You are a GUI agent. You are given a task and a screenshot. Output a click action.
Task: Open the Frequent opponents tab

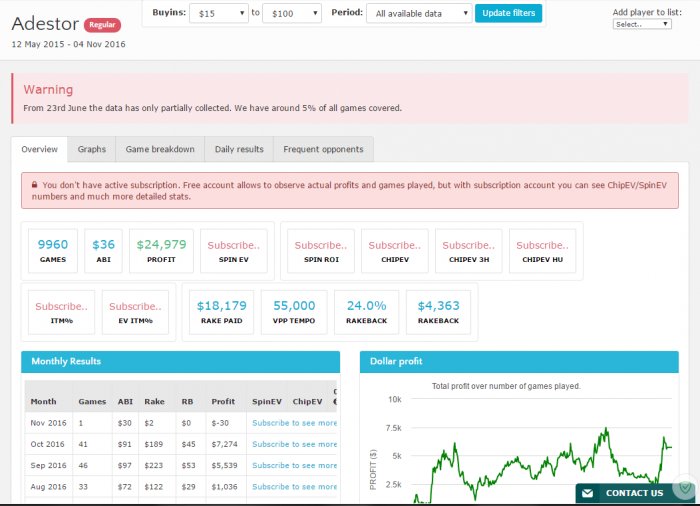[x=323, y=149]
